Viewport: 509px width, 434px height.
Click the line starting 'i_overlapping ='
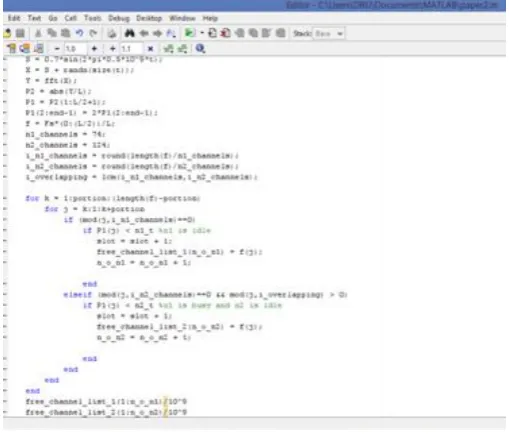tap(142, 177)
